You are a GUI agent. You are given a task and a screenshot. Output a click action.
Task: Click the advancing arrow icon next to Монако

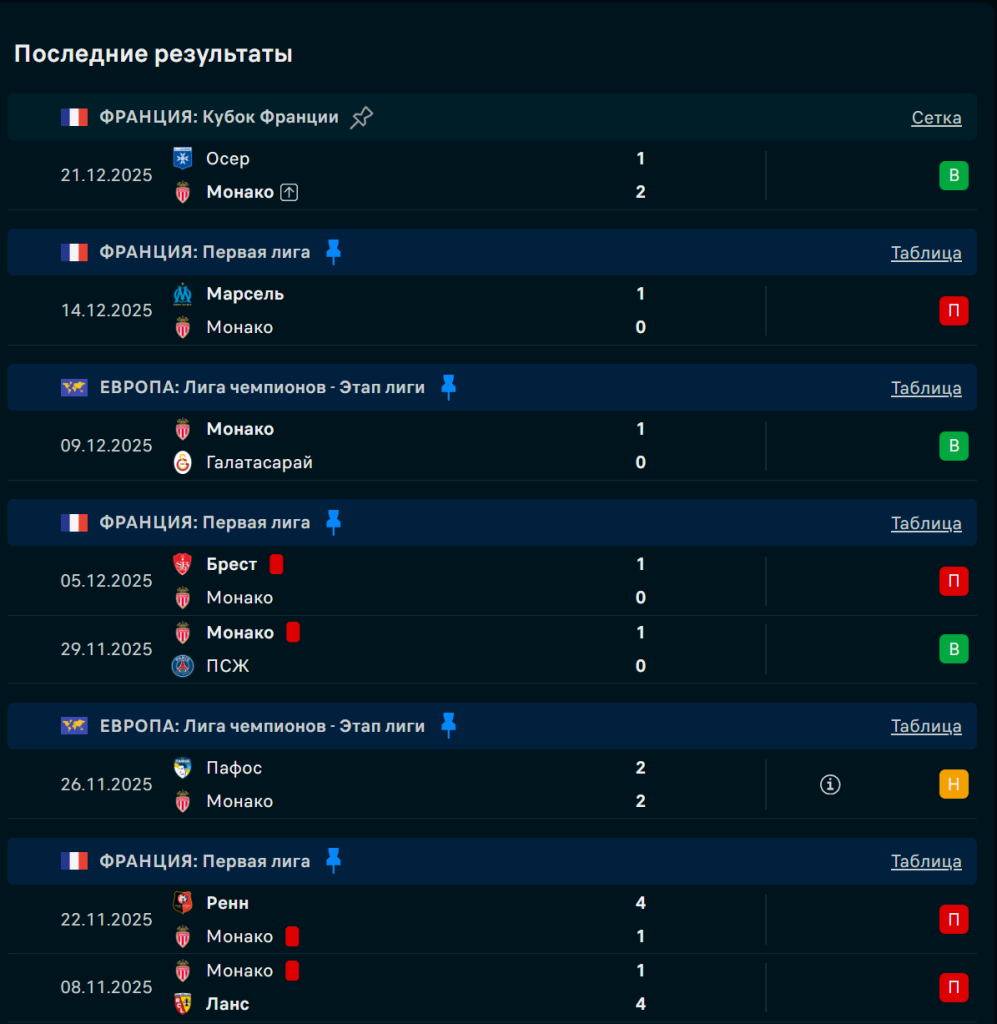pyautogui.click(x=289, y=192)
